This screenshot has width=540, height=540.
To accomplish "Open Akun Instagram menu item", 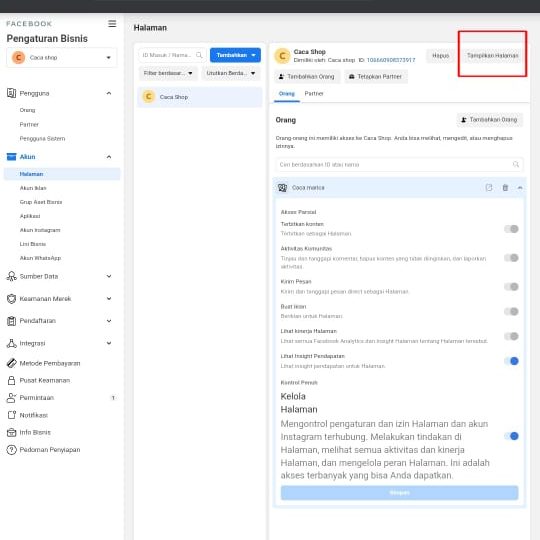I will [40, 230].
